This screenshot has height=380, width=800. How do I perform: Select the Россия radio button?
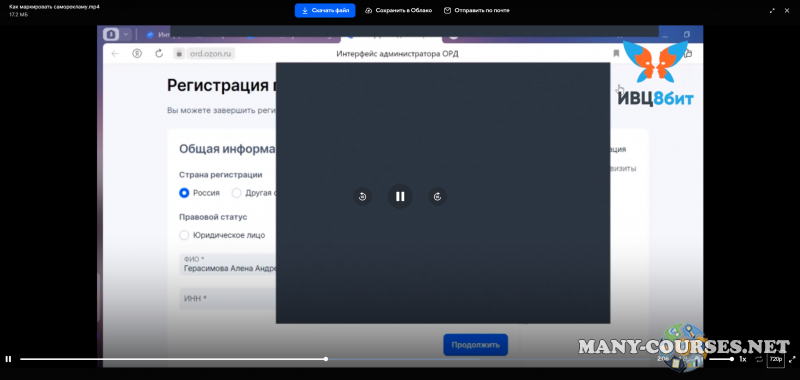pos(184,193)
